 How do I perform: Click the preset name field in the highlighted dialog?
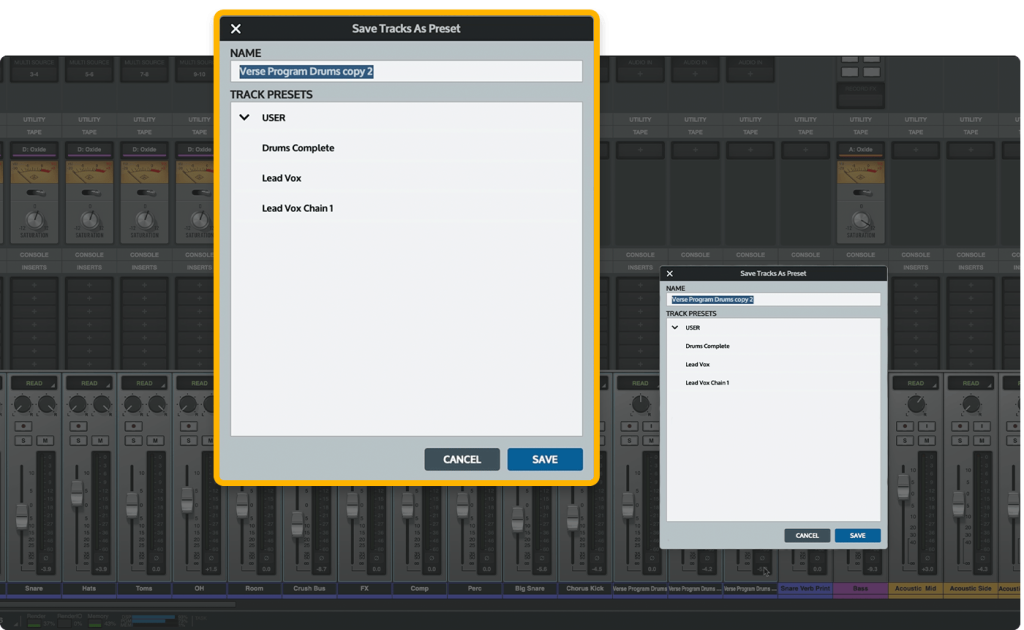click(406, 72)
